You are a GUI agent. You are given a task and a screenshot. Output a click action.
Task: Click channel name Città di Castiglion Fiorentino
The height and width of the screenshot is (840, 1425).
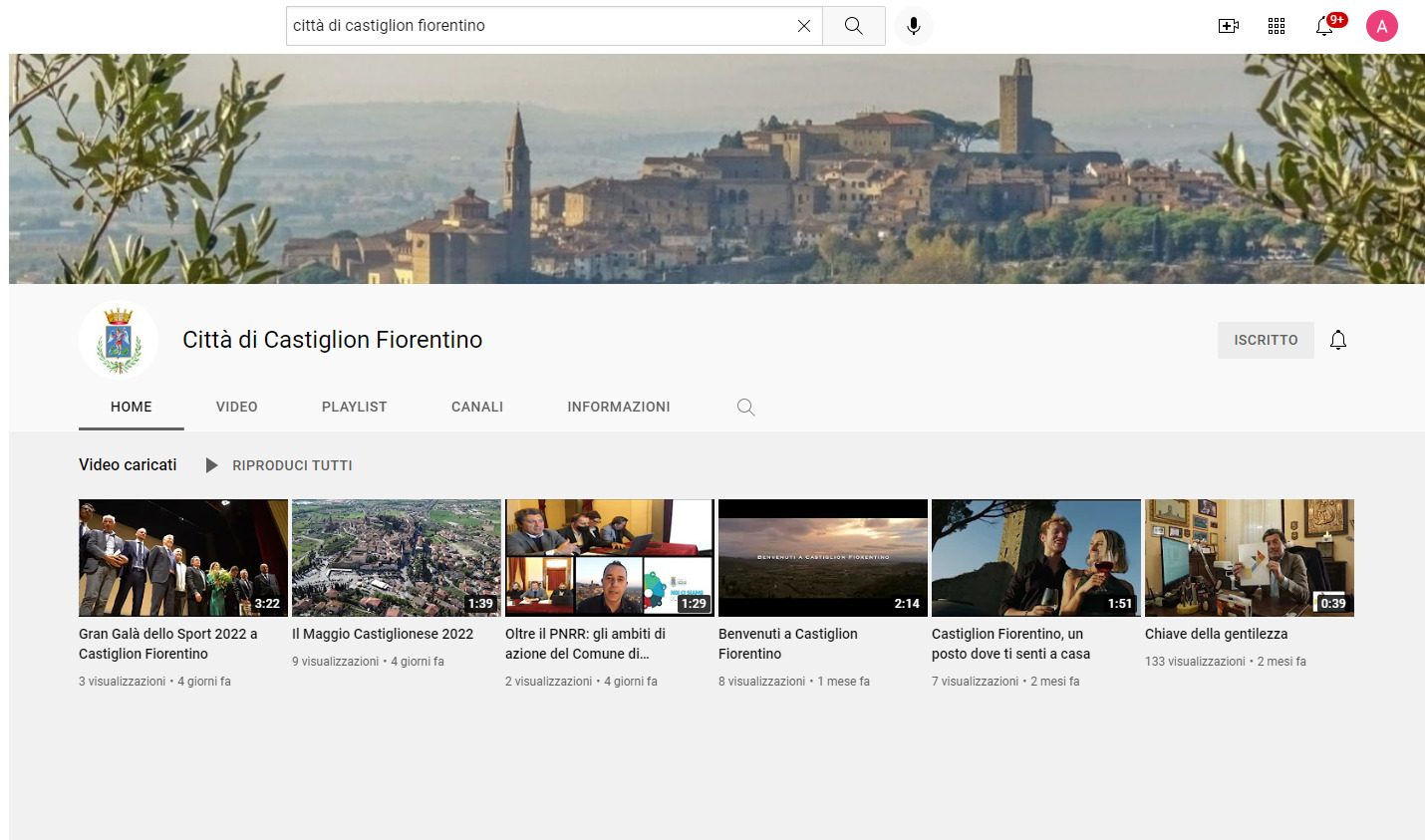coord(333,340)
